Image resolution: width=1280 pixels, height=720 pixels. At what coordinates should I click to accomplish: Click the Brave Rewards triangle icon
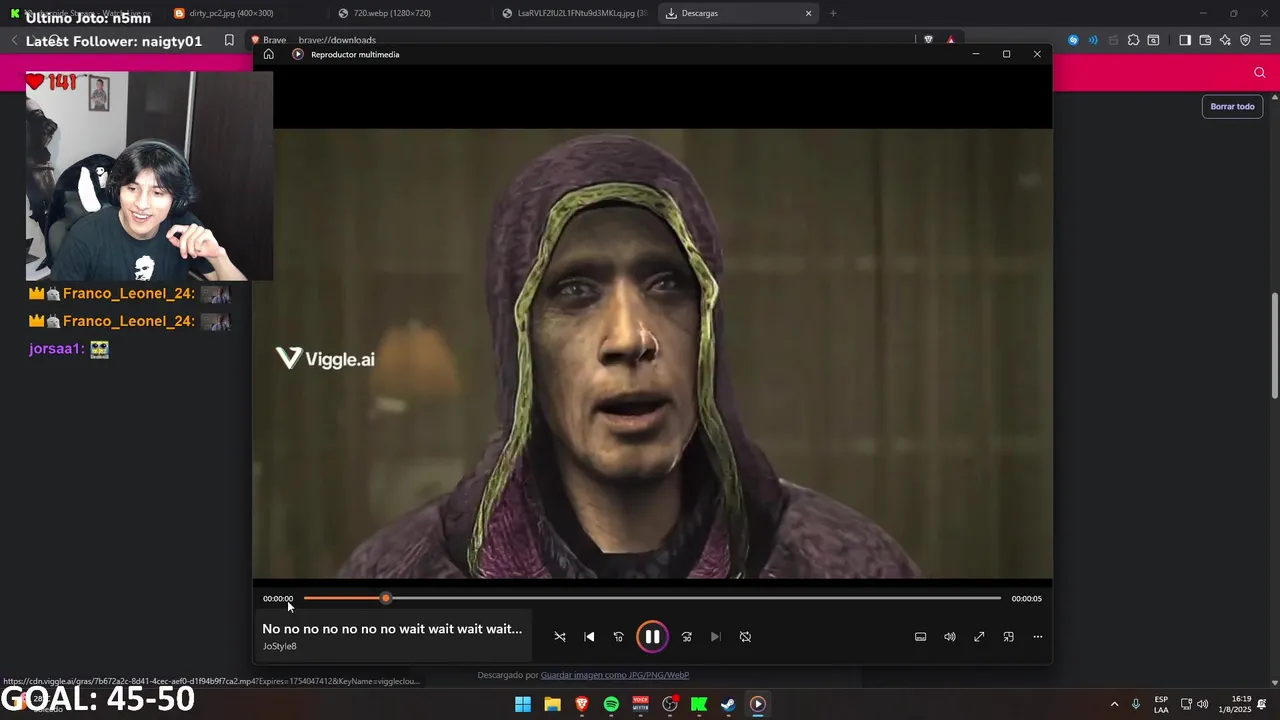point(950,40)
